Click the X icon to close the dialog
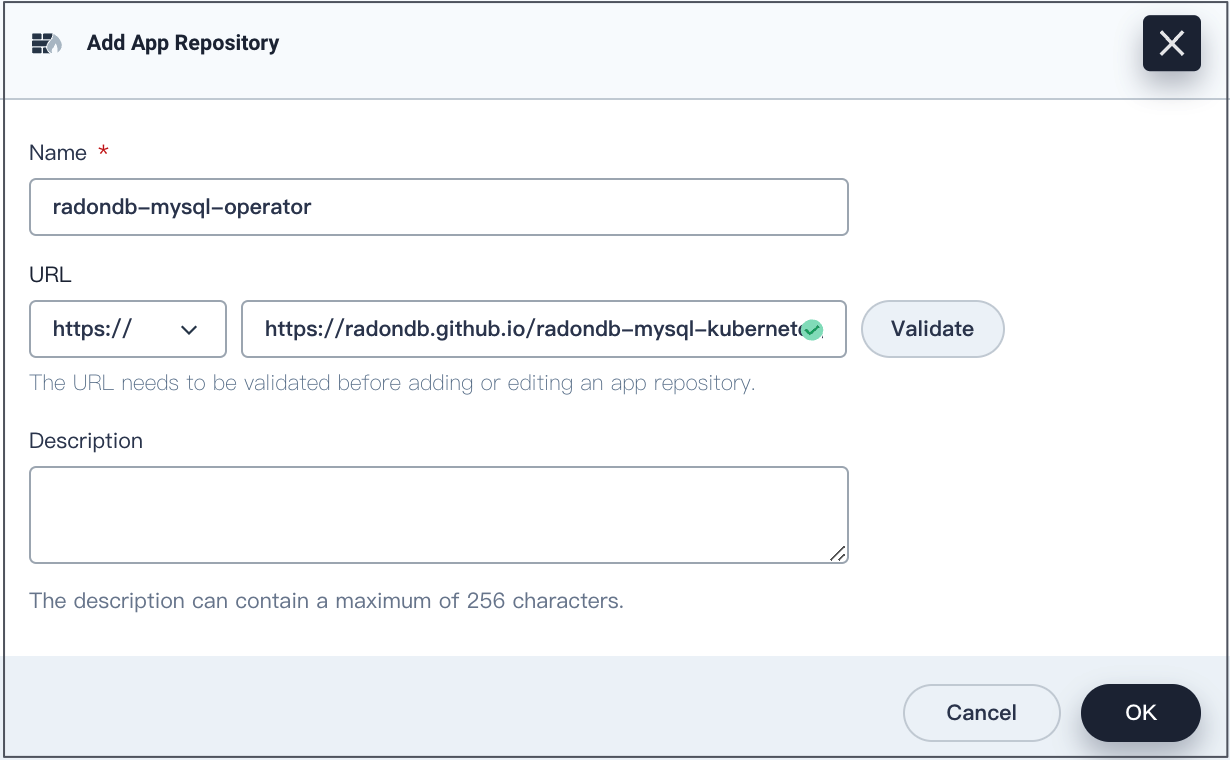 tap(1171, 43)
